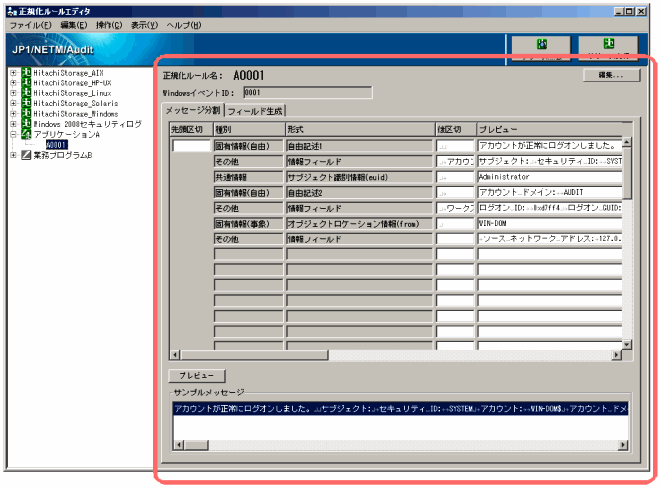The height and width of the screenshot is (488, 660).
Task: Collapse the アプリケーションA tree node
Action: (12, 134)
